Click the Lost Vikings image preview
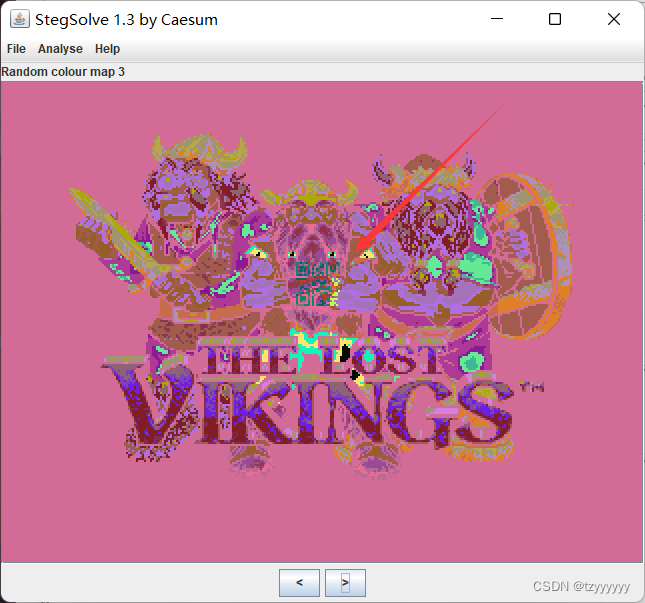Screen dimensions: 645x603 (322, 322)
